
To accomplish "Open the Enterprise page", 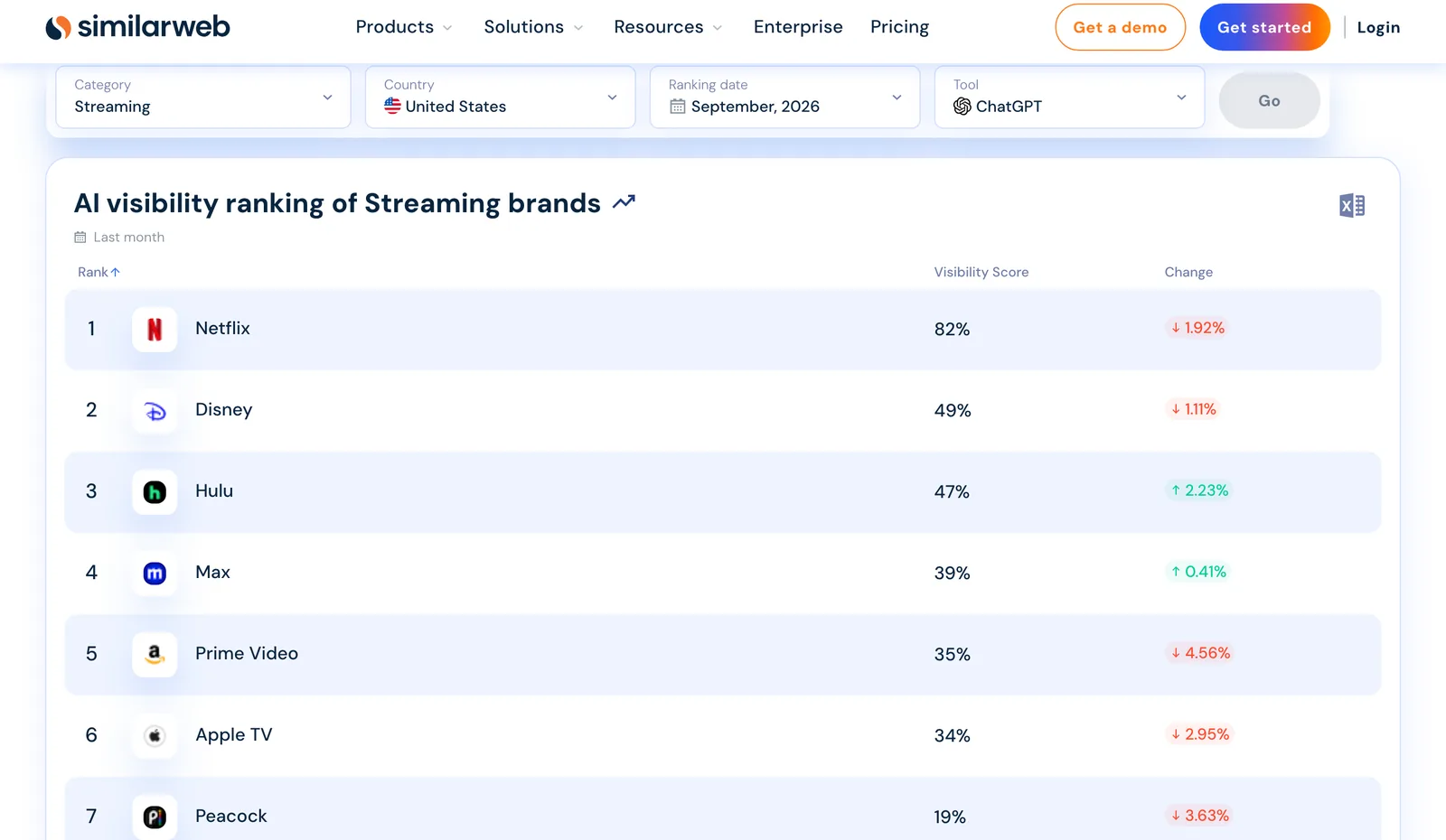I will point(798,27).
